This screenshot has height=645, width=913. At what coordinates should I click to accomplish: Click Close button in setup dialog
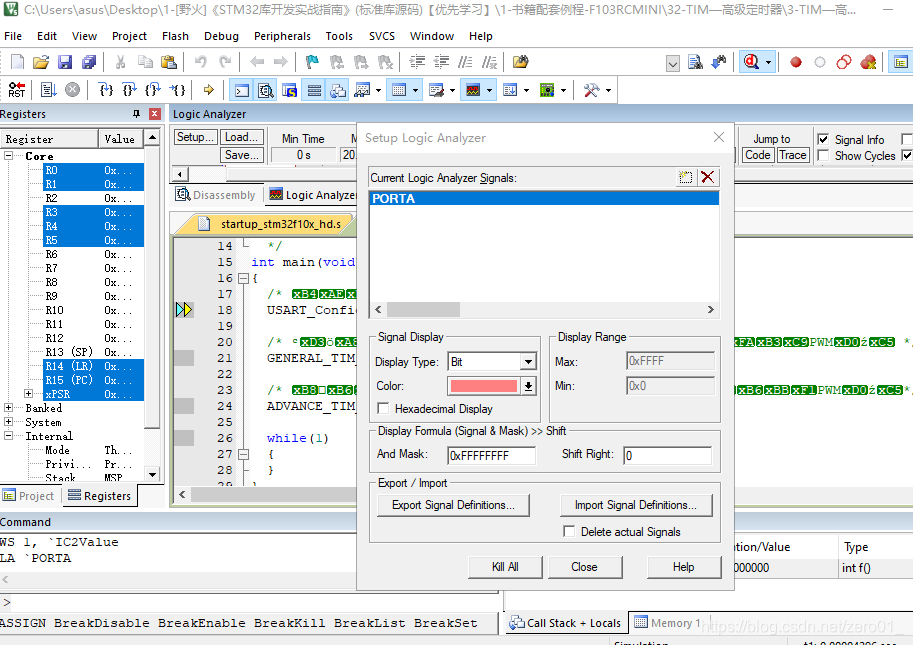point(584,567)
